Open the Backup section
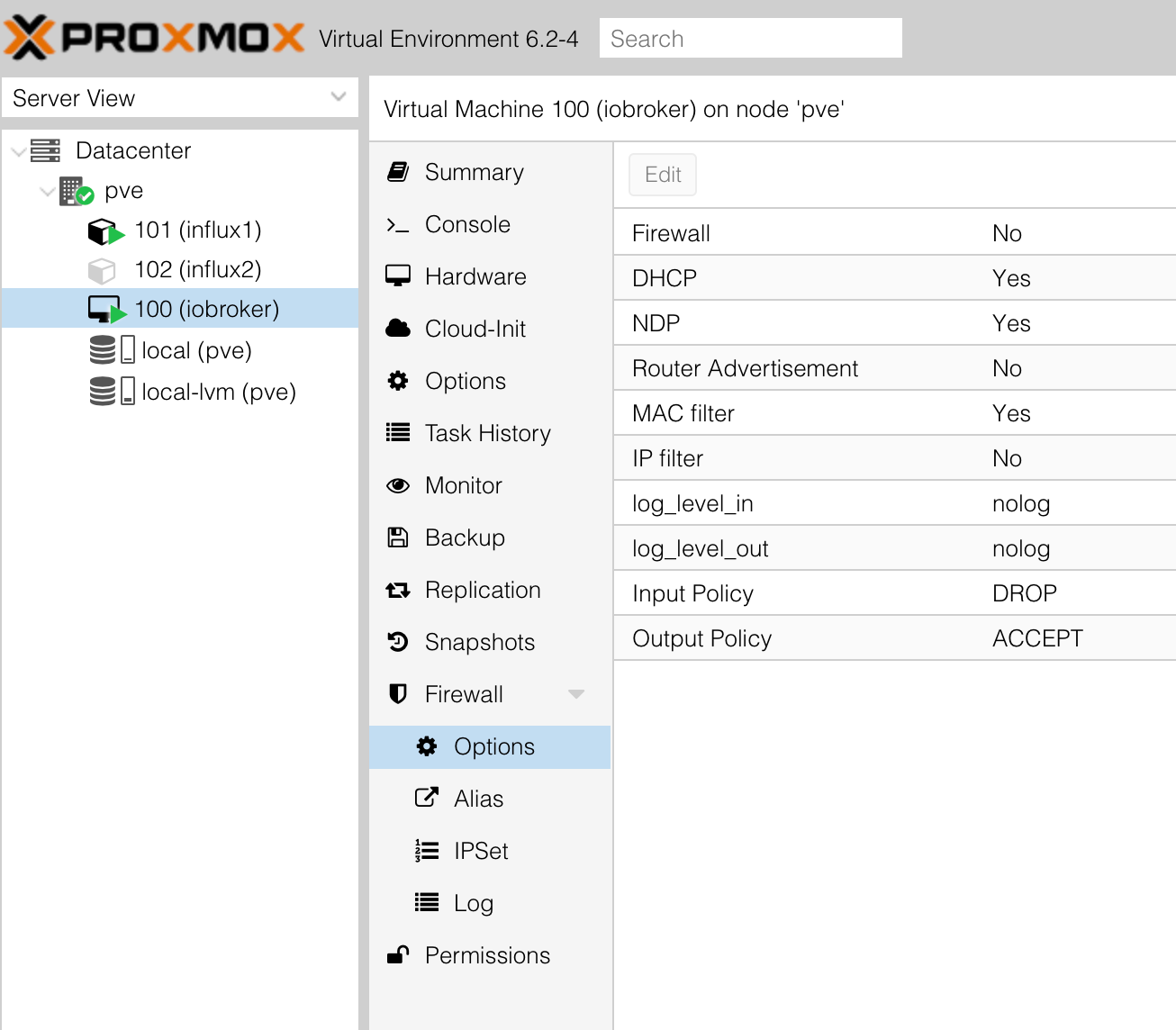Screen dimensions: 1176x1030 490,538
